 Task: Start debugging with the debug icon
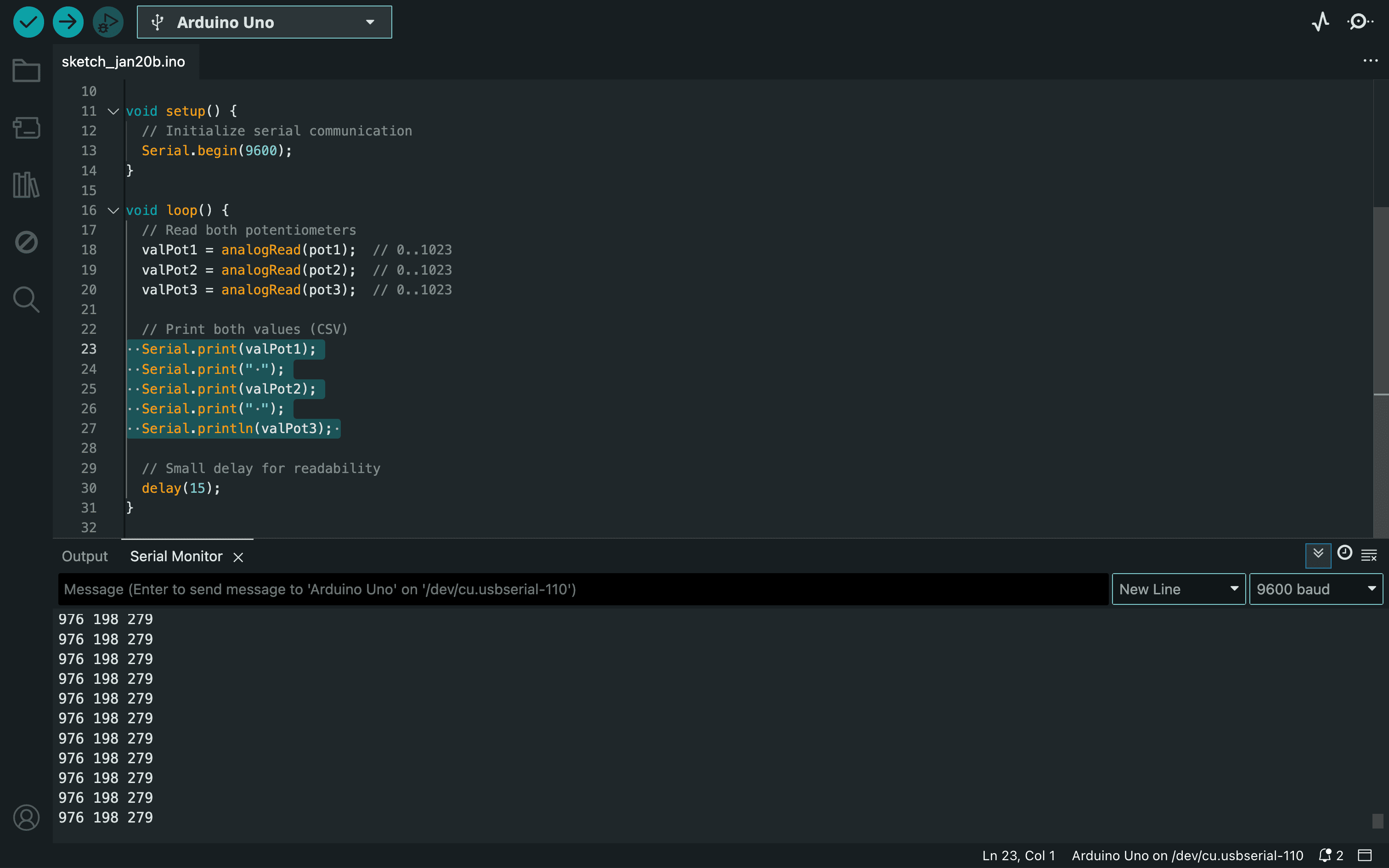108,23
